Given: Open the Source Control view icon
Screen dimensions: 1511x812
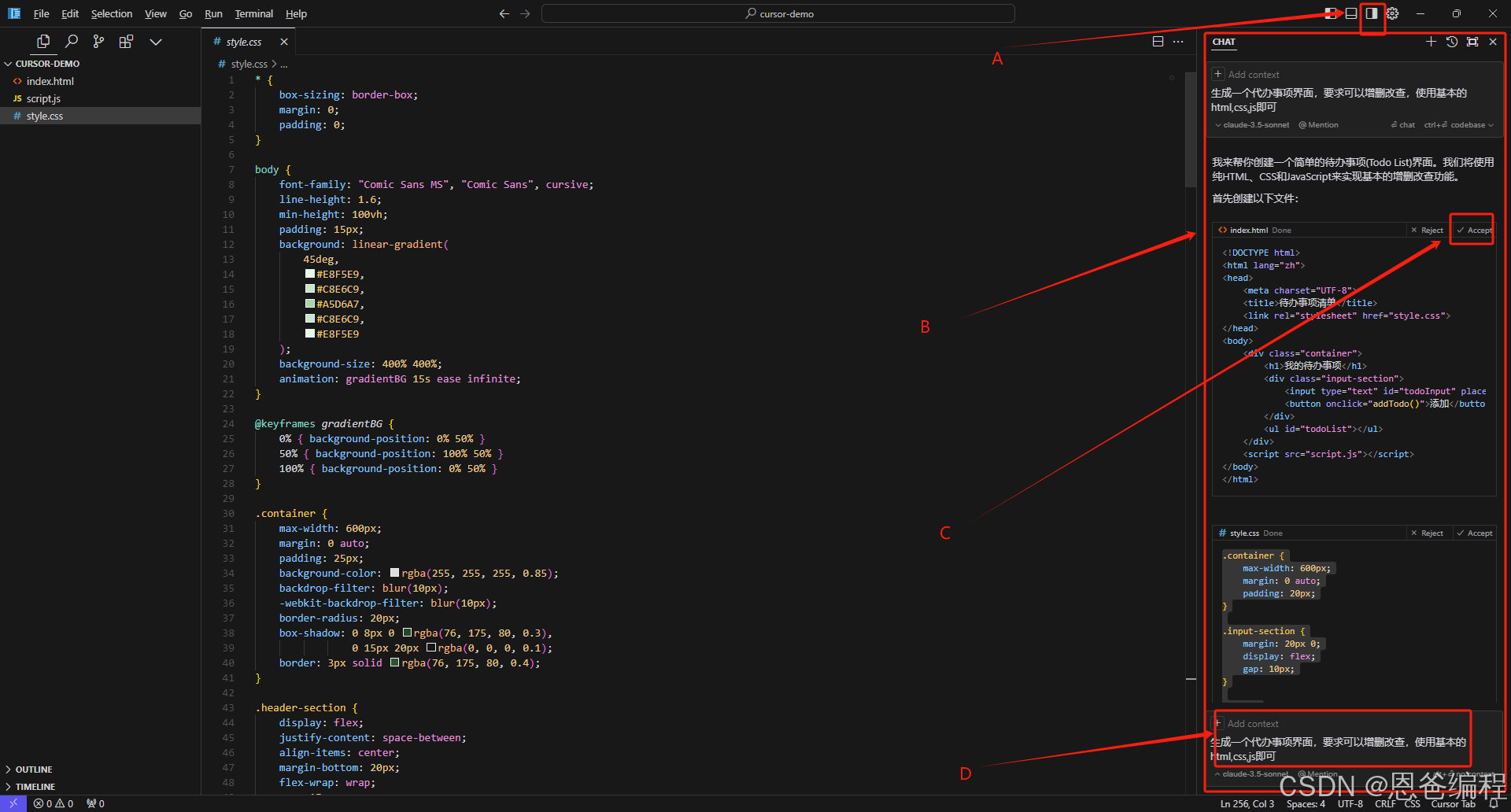Looking at the screenshot, I should click(98, 42).
